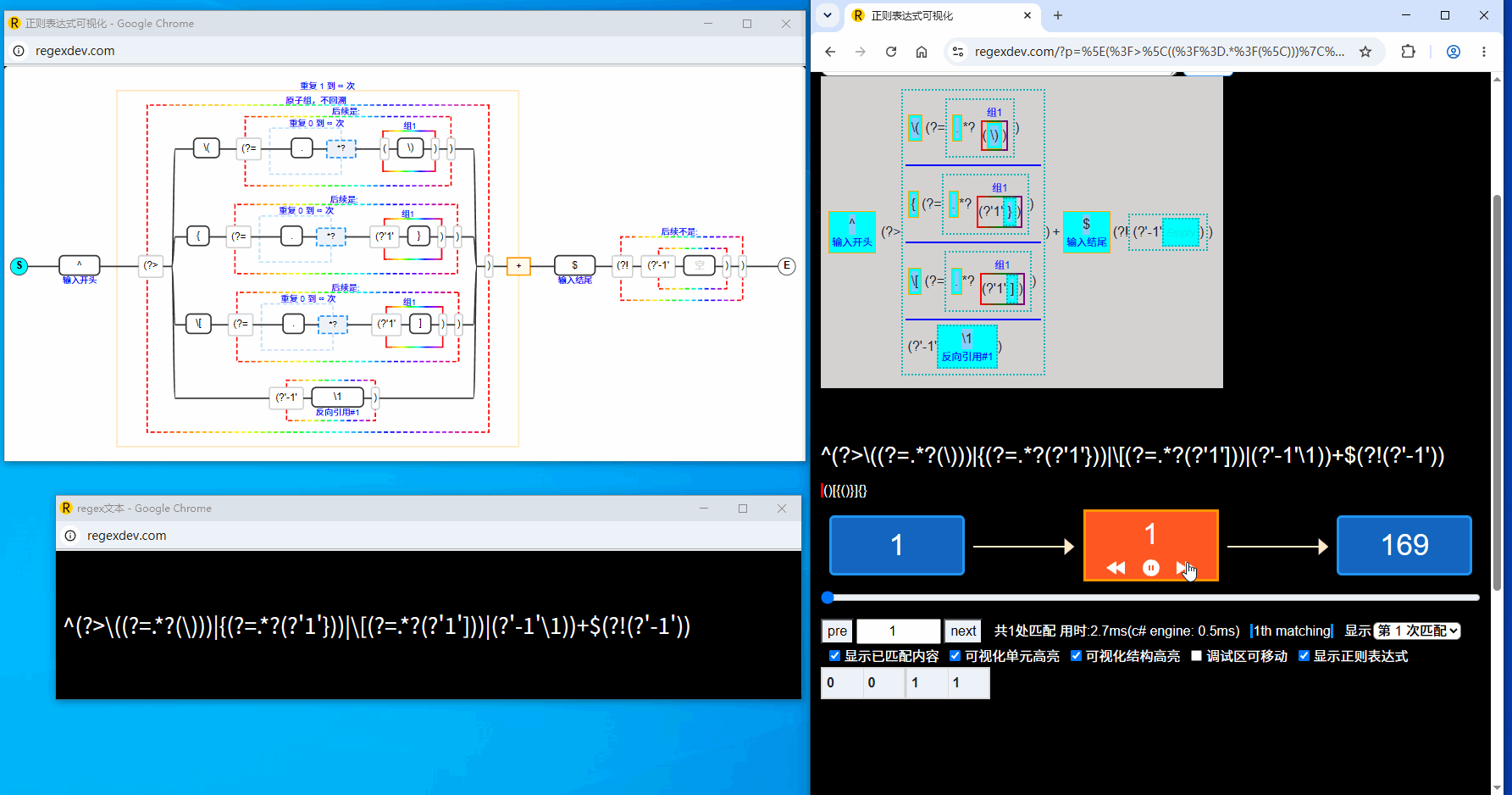Click the test string ()[{()}]{}

pyautogui.click(x=845, y=491)
